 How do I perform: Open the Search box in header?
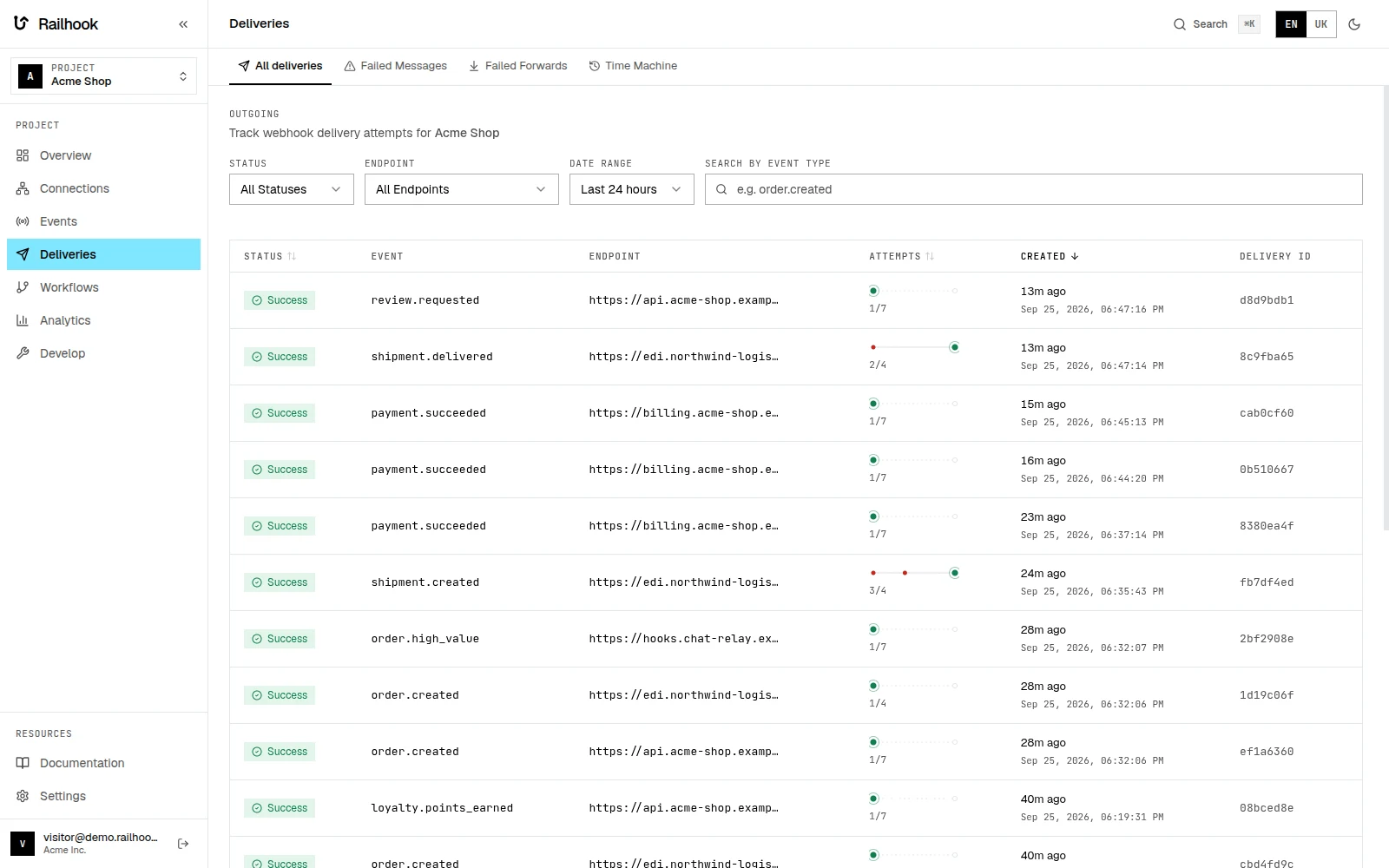1215,24
